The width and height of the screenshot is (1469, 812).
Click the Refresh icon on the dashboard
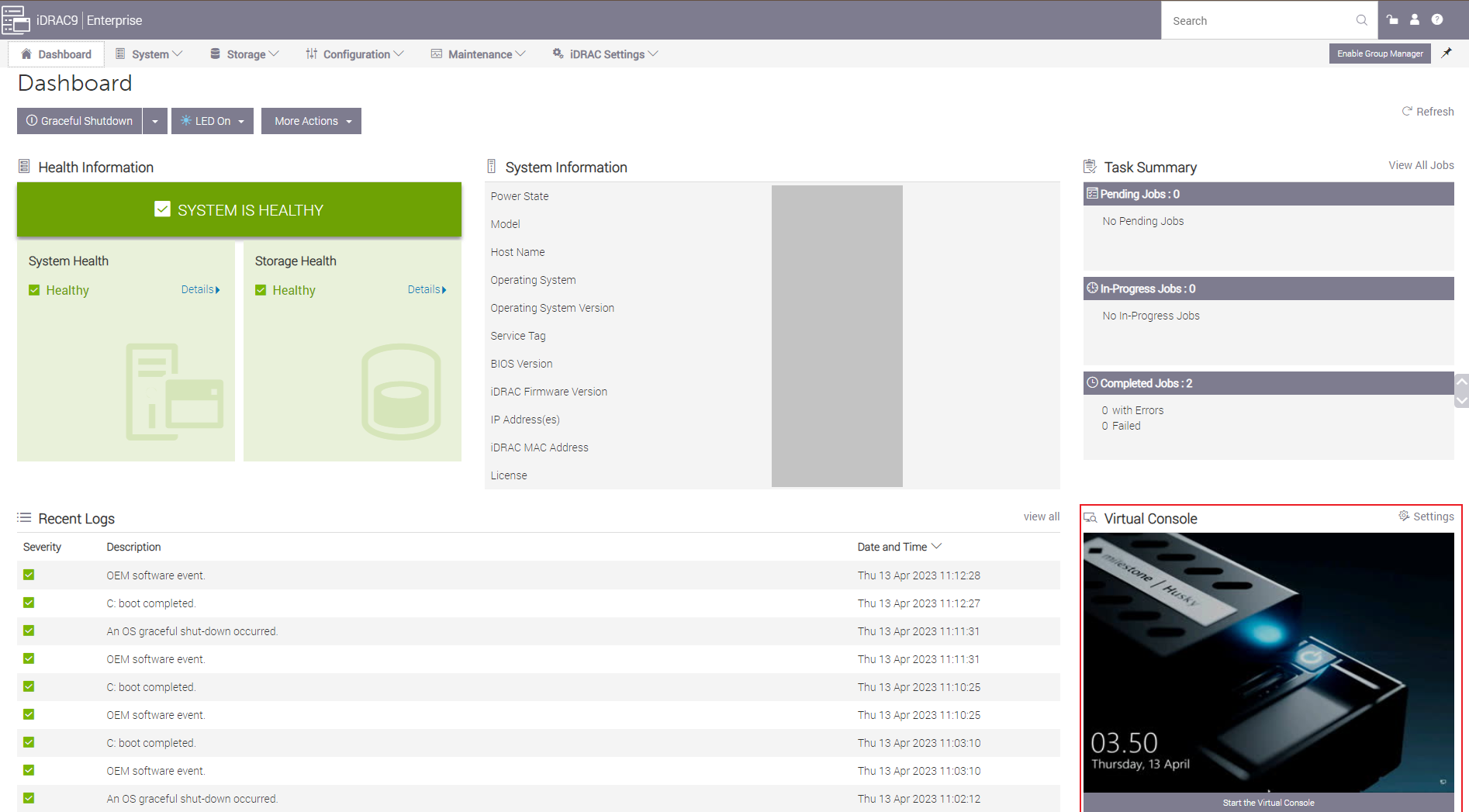click(x=1406, y=112)
